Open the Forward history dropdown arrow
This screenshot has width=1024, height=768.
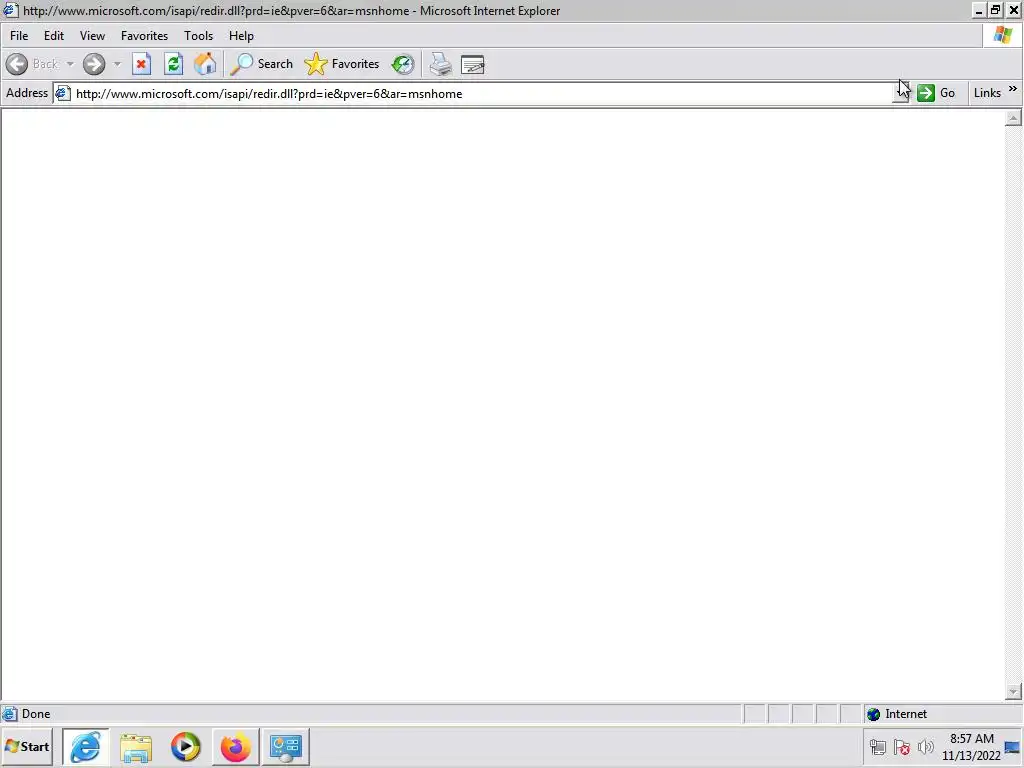click(117, 64)
